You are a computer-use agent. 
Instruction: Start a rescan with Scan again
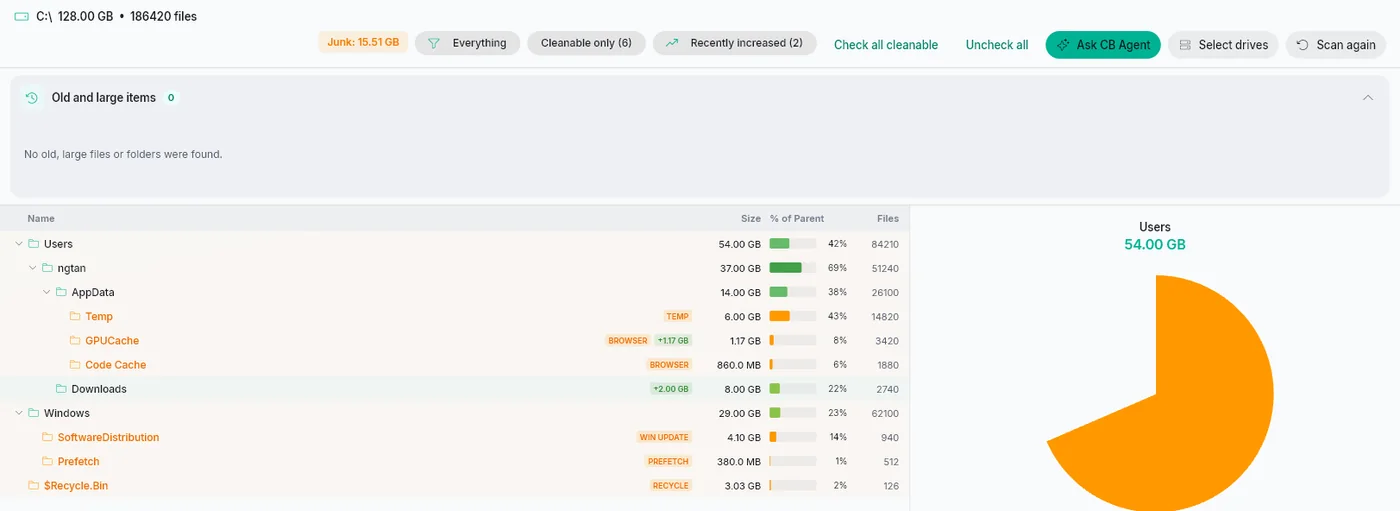(x=1336, y=45)
